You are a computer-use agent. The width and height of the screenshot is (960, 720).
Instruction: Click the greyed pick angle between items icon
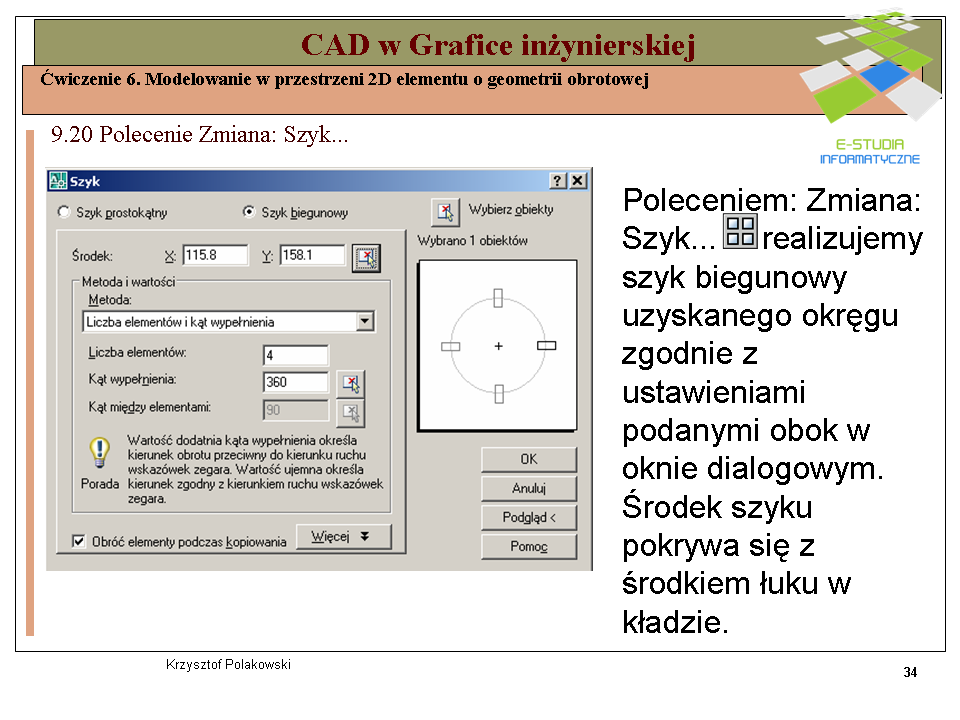pos(350,411)
